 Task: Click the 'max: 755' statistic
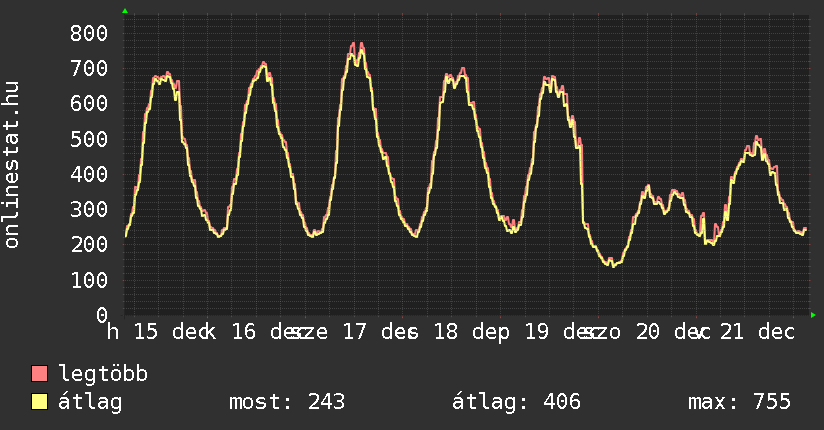tap(739, 402)
